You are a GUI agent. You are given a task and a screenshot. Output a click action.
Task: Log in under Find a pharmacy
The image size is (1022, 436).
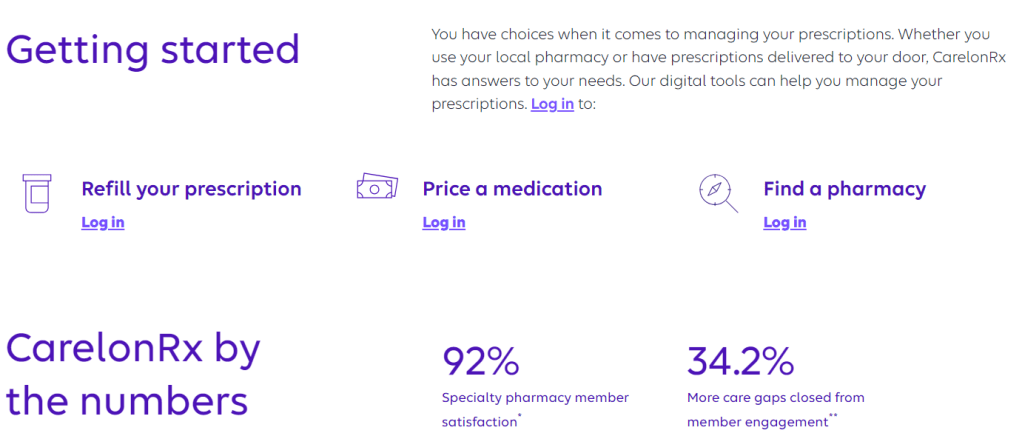785,222
